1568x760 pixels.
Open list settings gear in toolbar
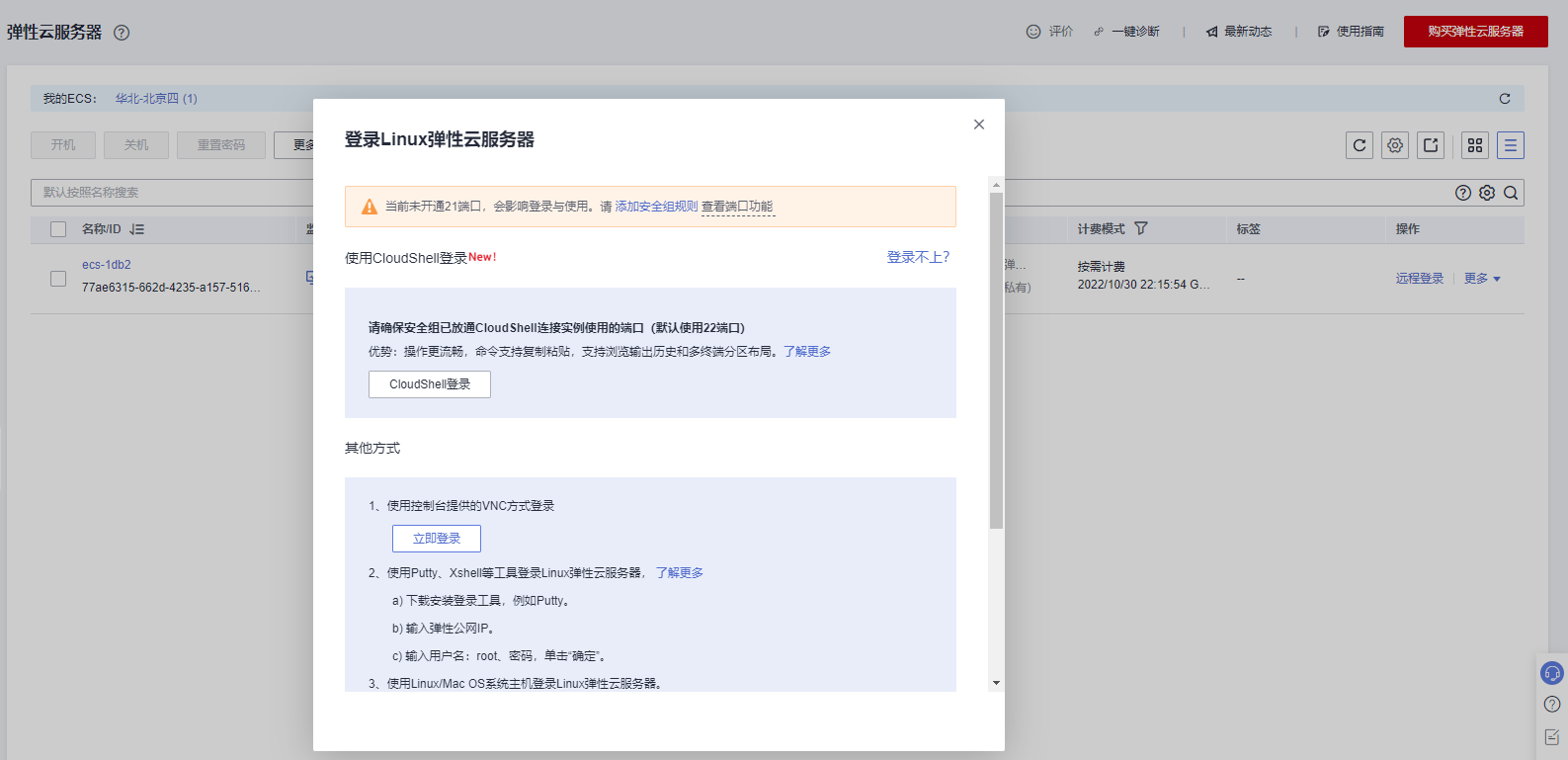(1395, 145)
